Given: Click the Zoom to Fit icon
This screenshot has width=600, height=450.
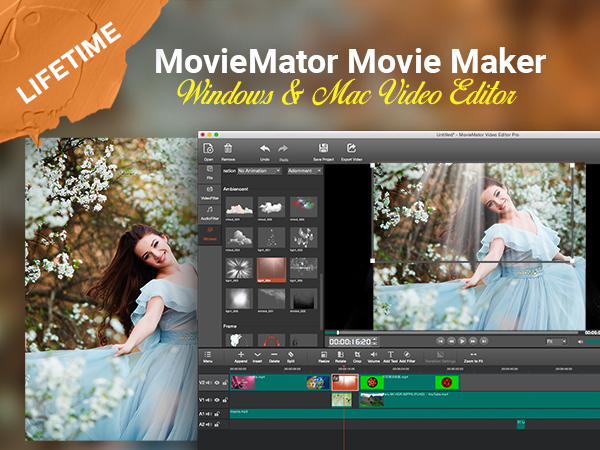Looking at the screenshot, I should pos(473,354).
